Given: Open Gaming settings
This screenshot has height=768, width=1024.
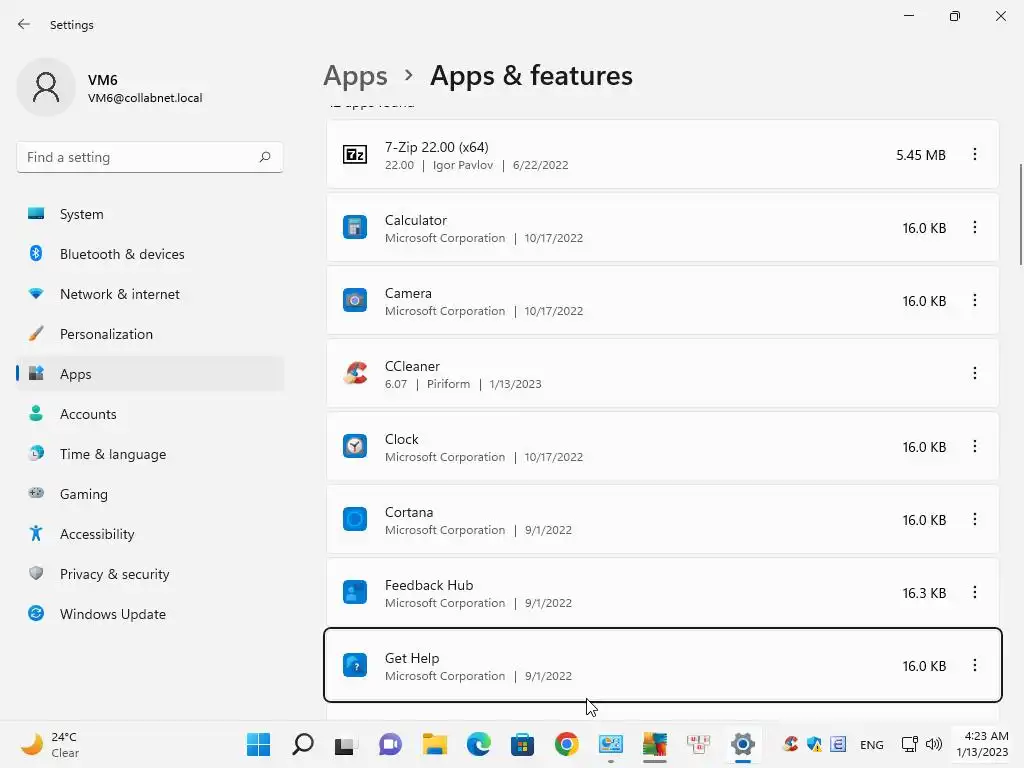Looking at the screenshot, I should pos(150,494).
